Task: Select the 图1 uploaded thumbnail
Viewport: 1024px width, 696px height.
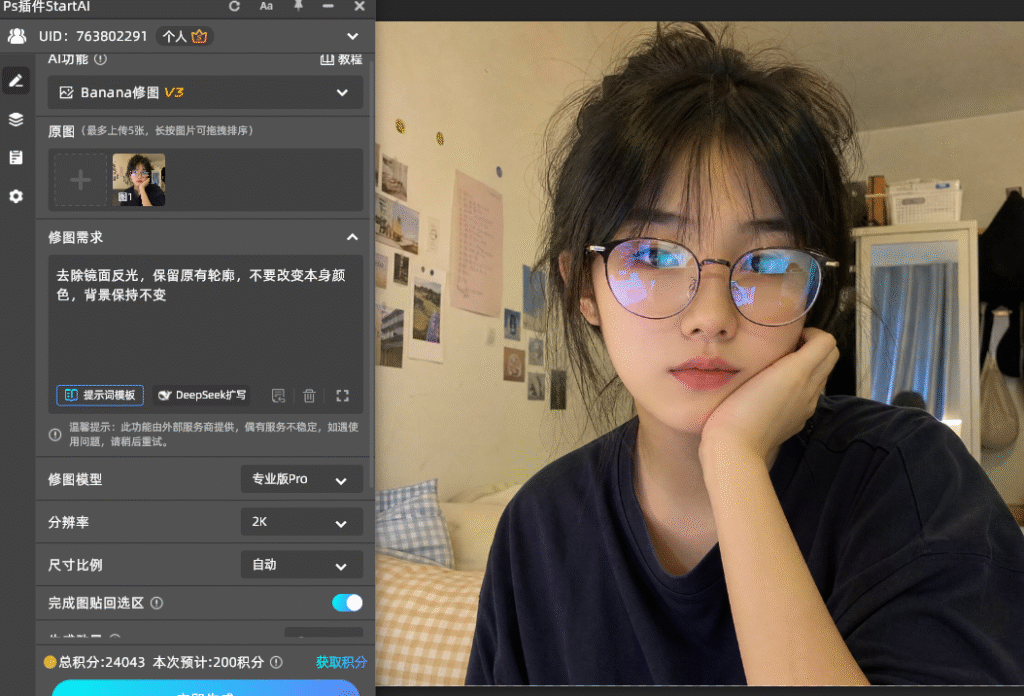Action: 138,180
